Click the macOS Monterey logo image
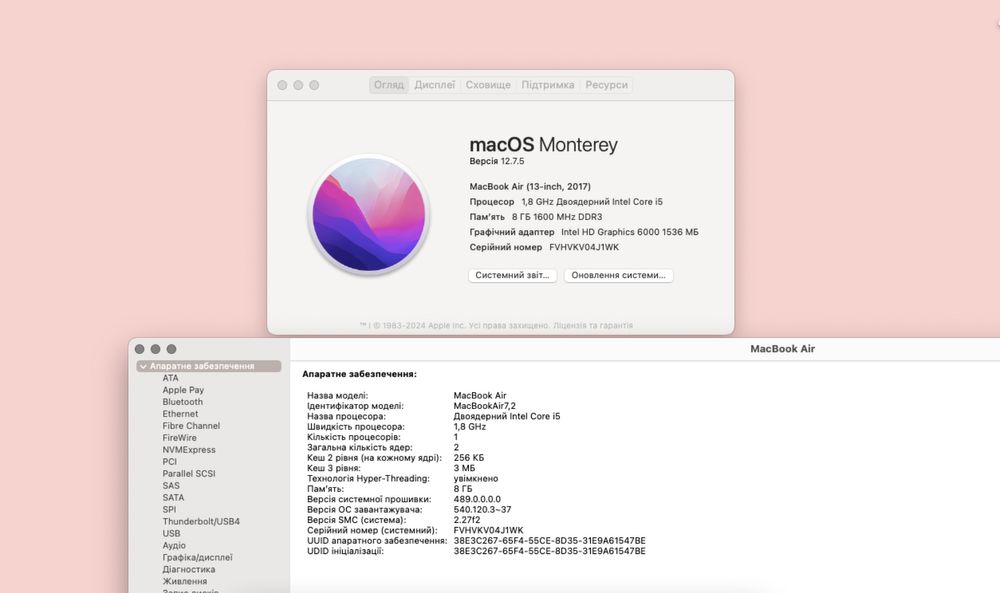This screenshot has width=1000, height=593. 369,215
